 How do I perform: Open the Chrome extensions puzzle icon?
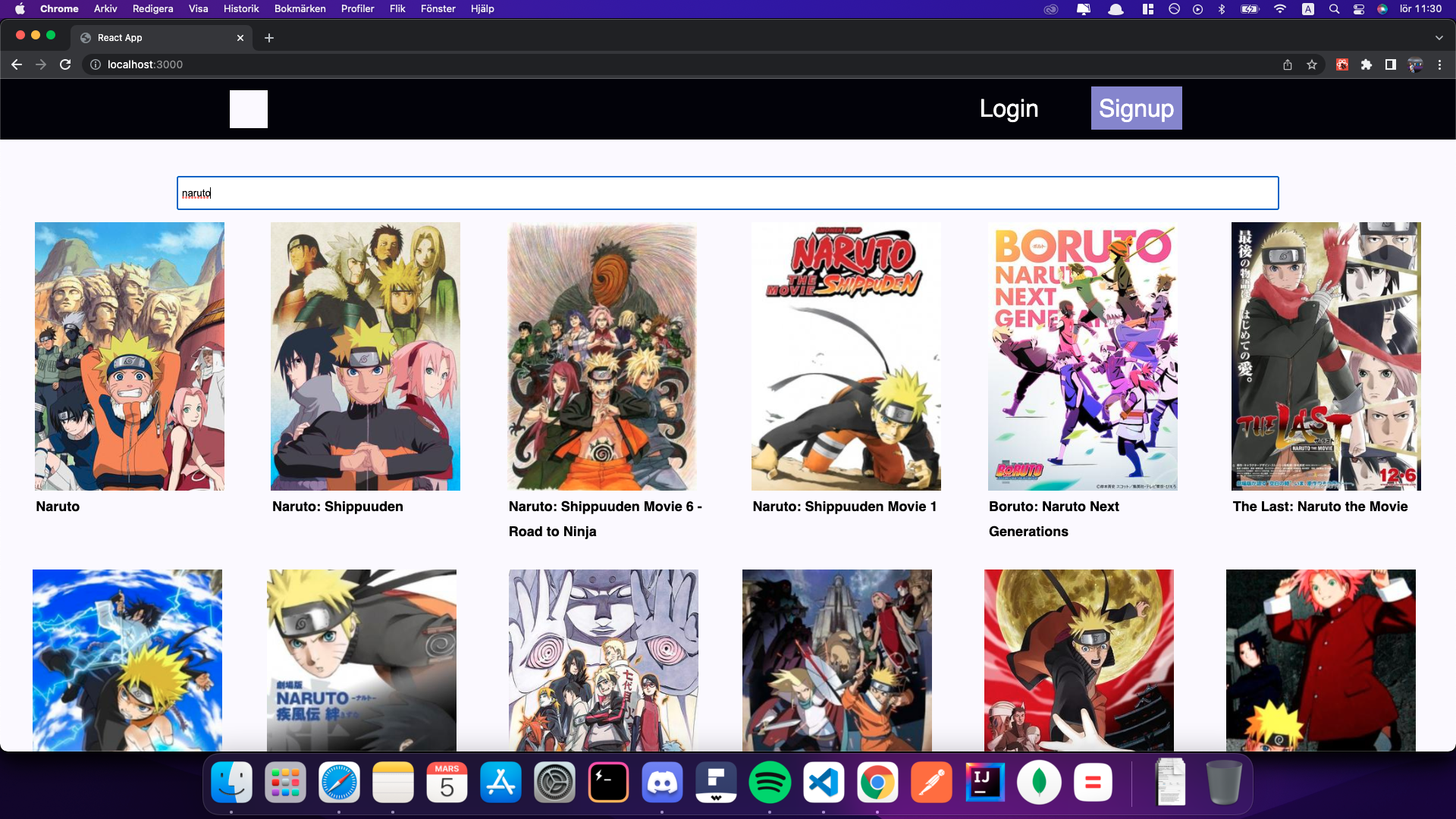click(1367, 64)
